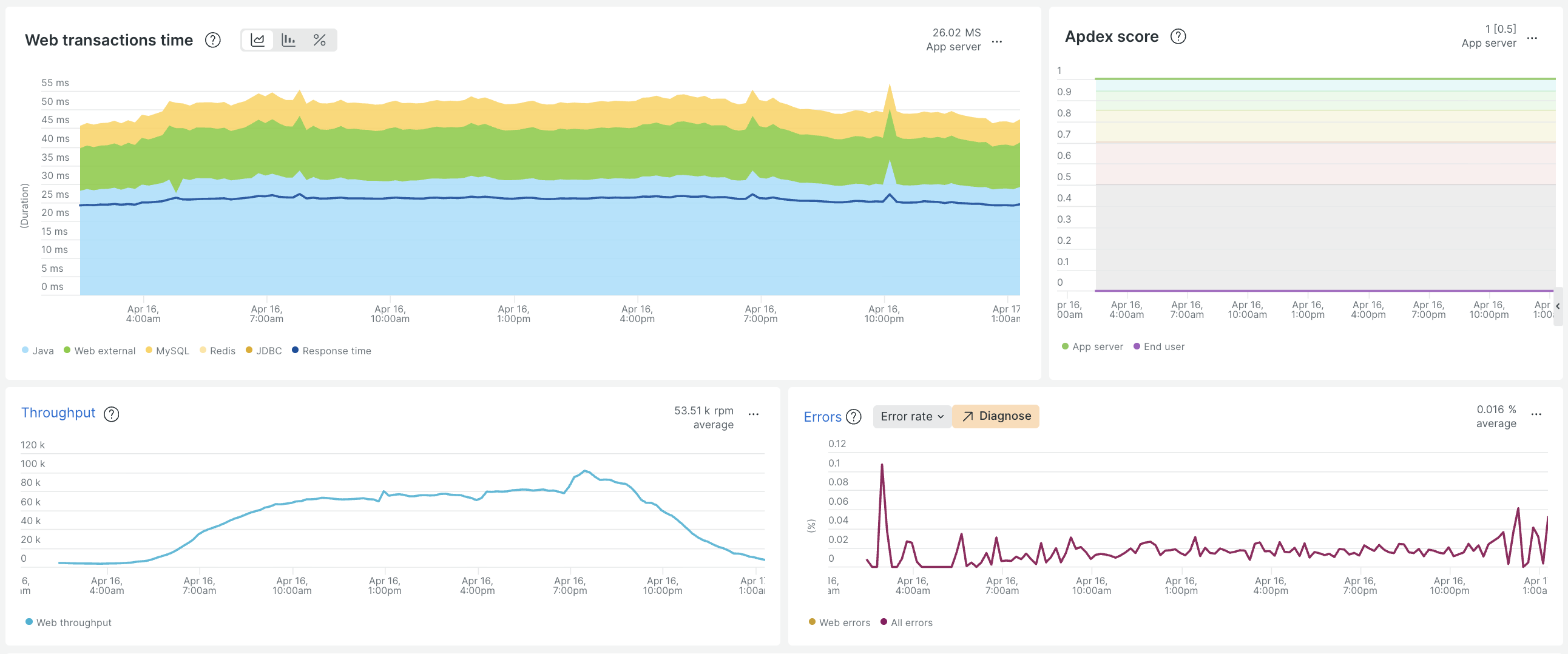The height and width of the screenshot is (654, 1568).
Task: Open Throughput chart more options menu
Action: (x=754, y=414)
